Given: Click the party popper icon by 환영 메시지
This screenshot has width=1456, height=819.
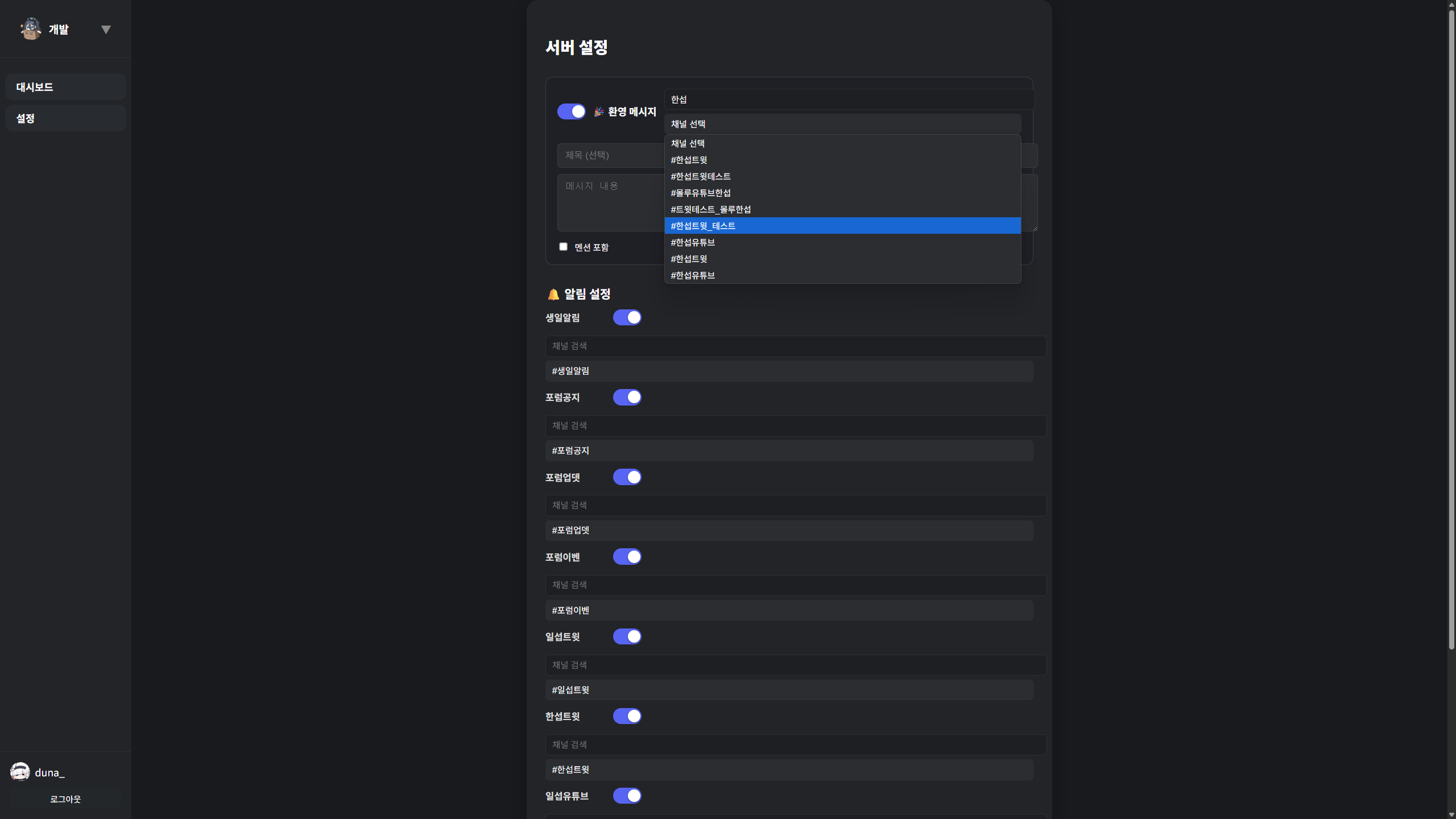Looking at the screenshot, I should point(599,112).
